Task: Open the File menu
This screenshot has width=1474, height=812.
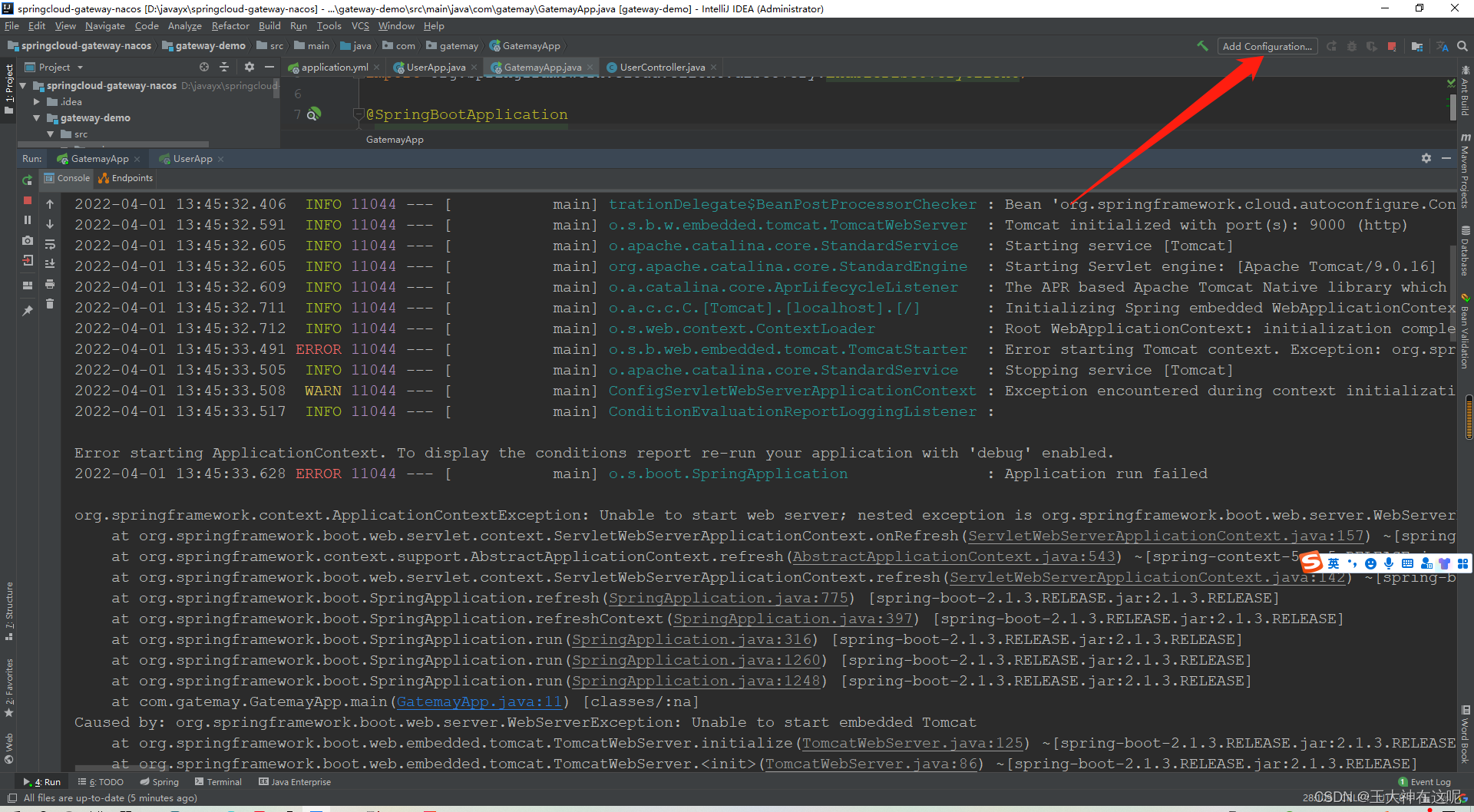Action: click(12, 26)
